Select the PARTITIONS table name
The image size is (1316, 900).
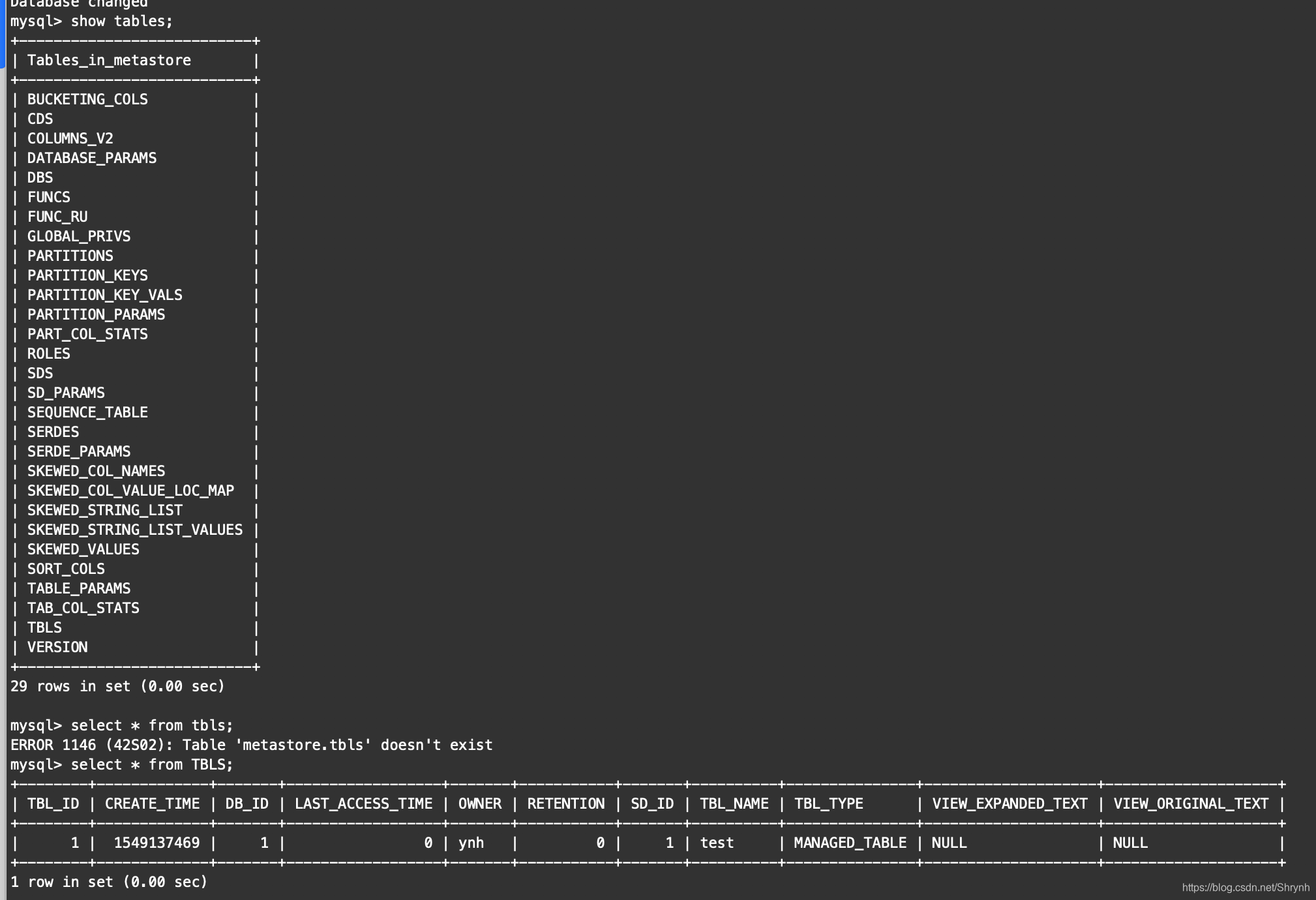(70, 256)
